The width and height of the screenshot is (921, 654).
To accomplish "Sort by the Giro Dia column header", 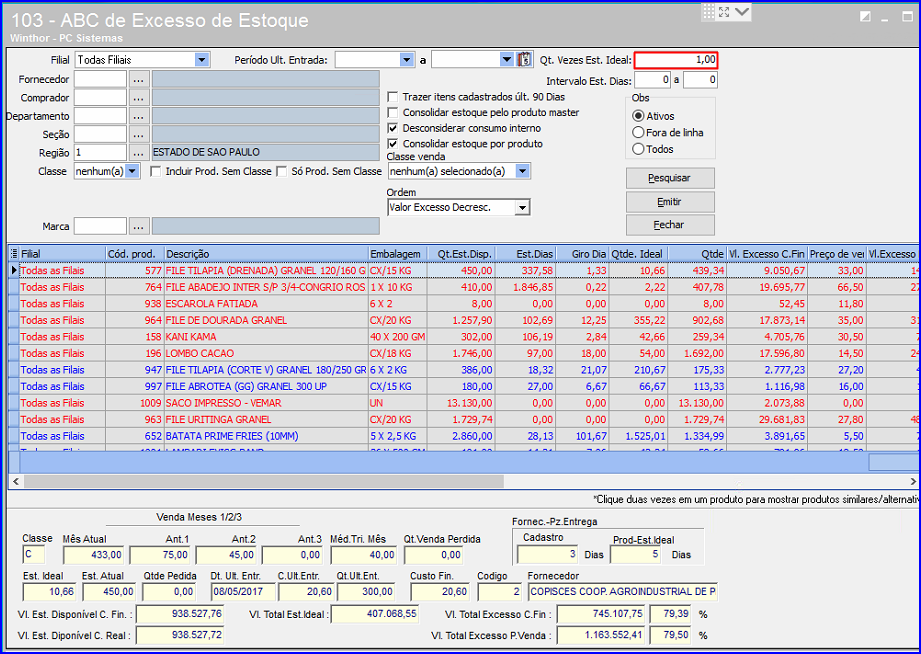I will click(x=581, y=254).
